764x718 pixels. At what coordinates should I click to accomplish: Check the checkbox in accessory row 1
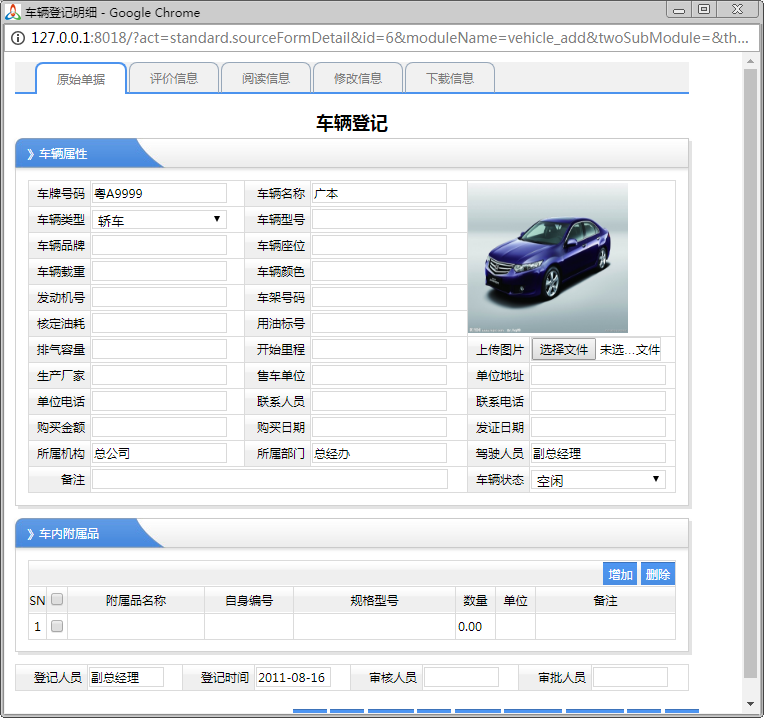pos(57,626)
